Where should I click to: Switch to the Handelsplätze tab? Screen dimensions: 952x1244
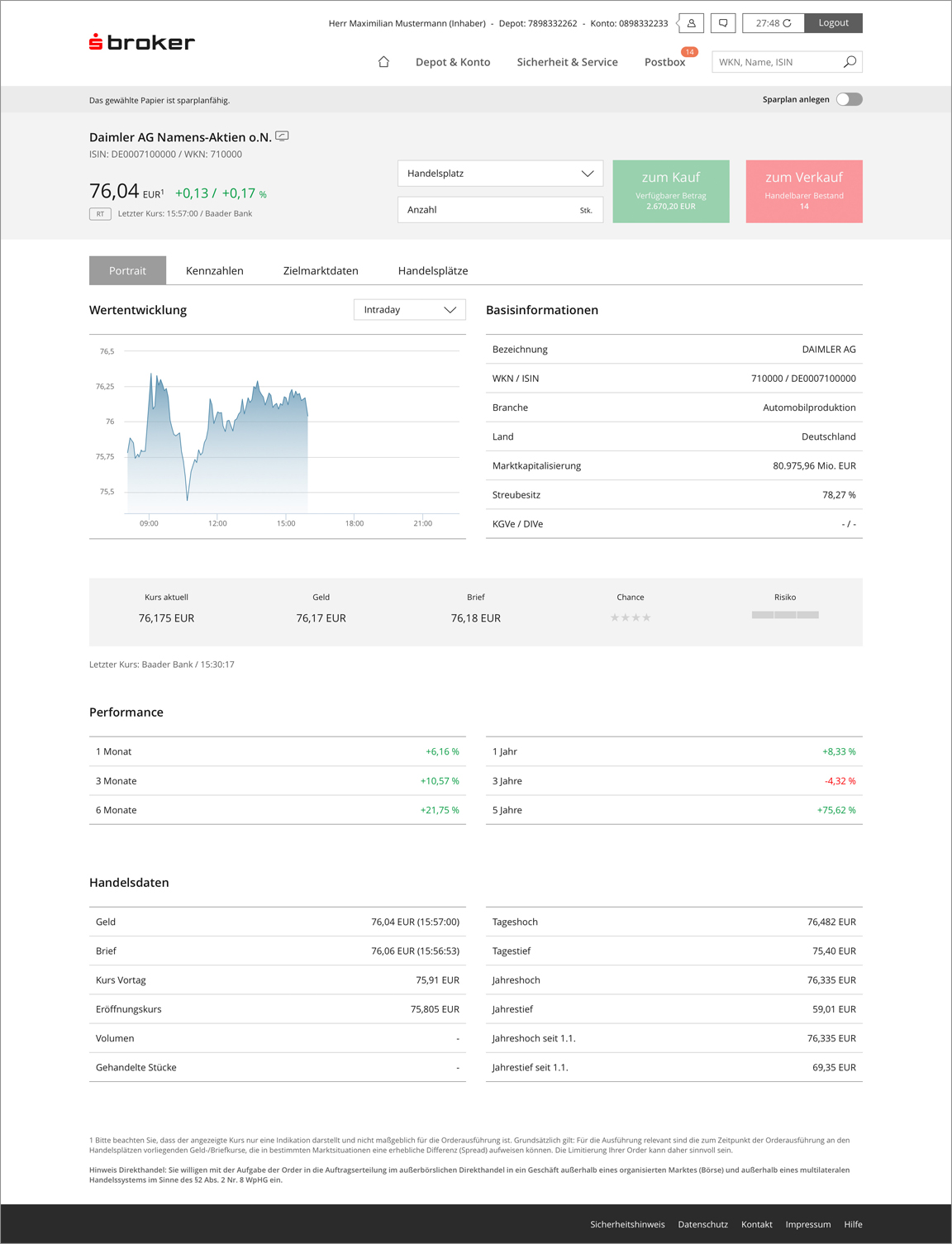pos(433,270)
